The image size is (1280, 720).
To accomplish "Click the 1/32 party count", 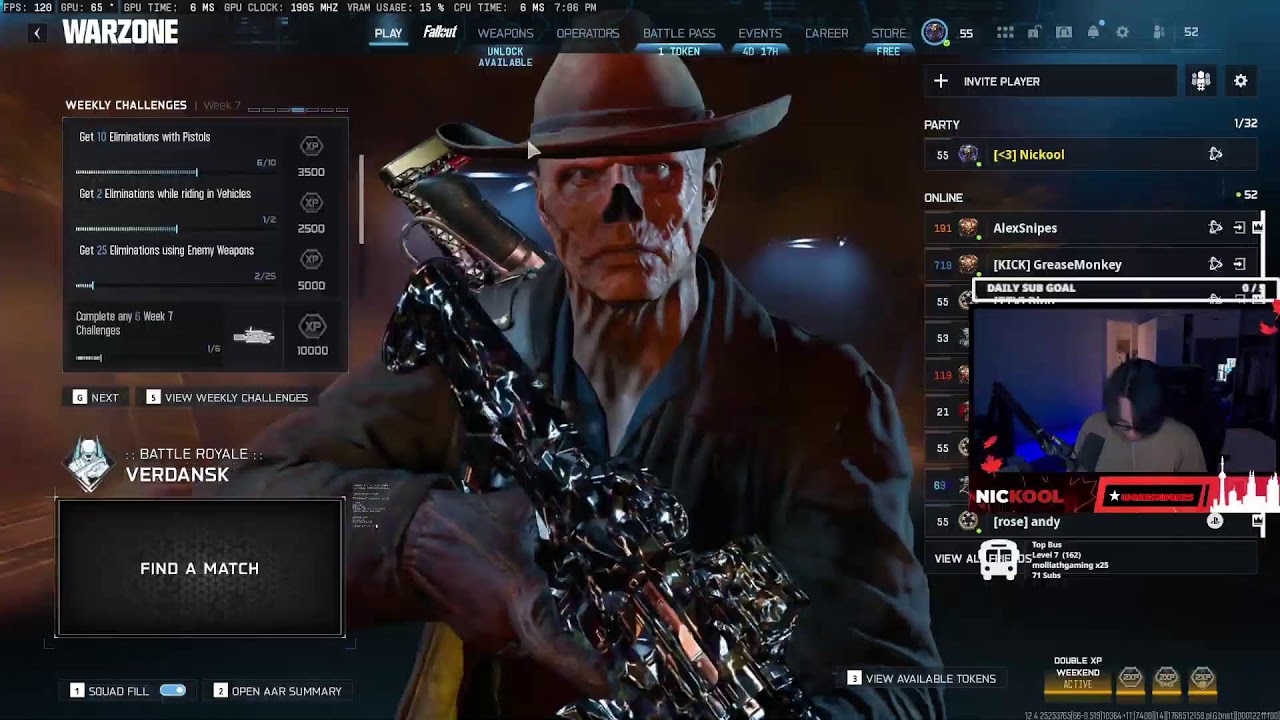I will point(1245,124).
